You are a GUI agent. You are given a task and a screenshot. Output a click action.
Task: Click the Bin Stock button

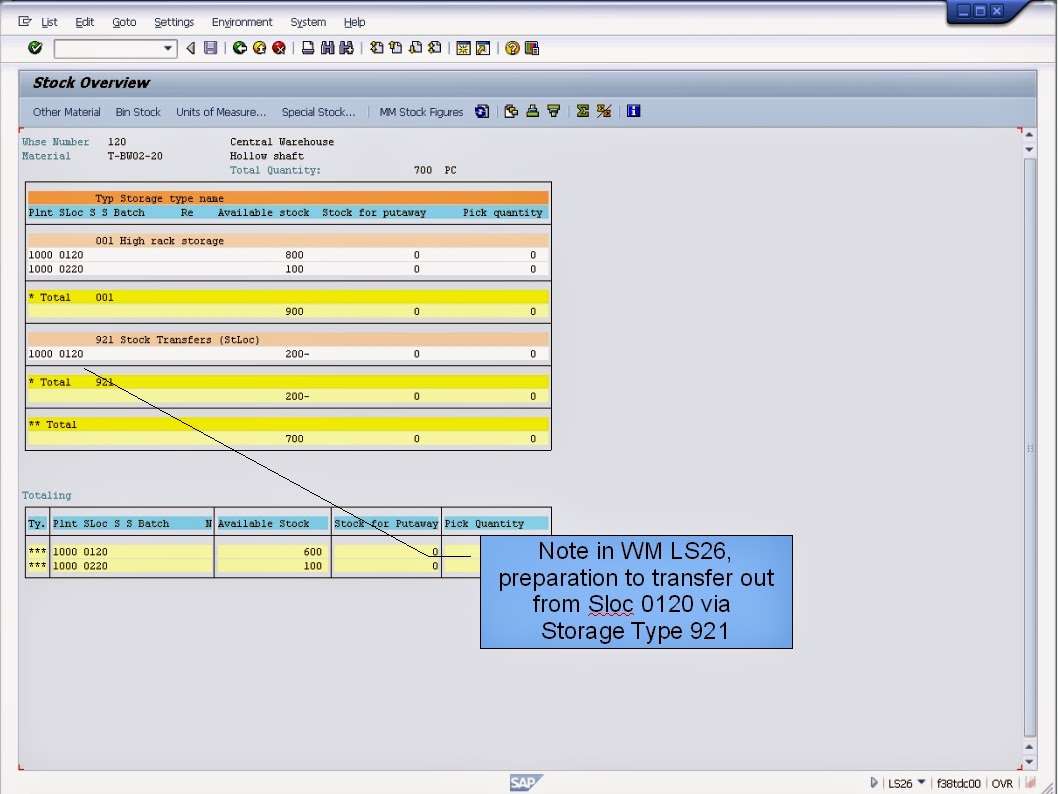tap(138, 111)
